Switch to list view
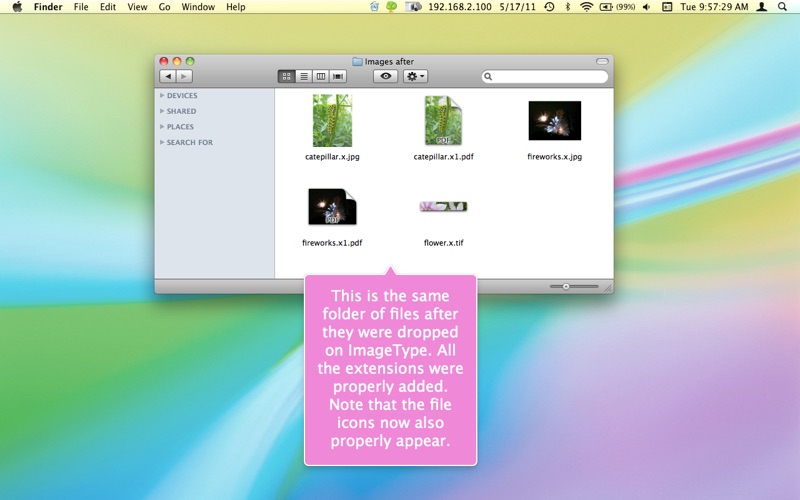Image resolution: width=800 pixels, height=500 pixels. click(x=304, y=77)
